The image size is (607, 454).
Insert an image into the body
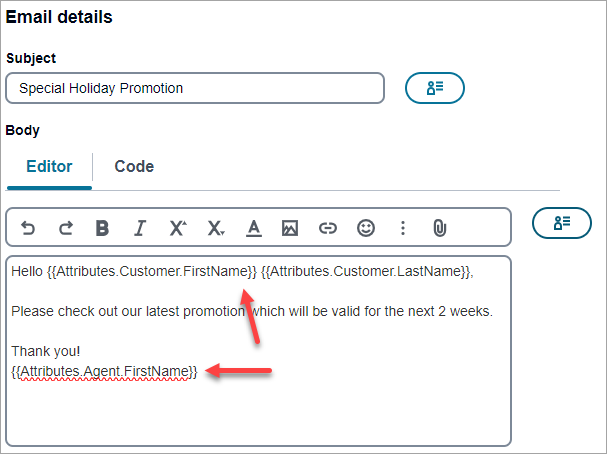coord(290,228)
